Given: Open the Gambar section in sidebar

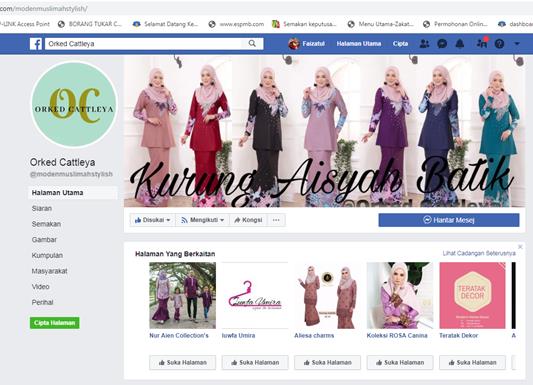Looking at the screenshot, I should 44,240.
